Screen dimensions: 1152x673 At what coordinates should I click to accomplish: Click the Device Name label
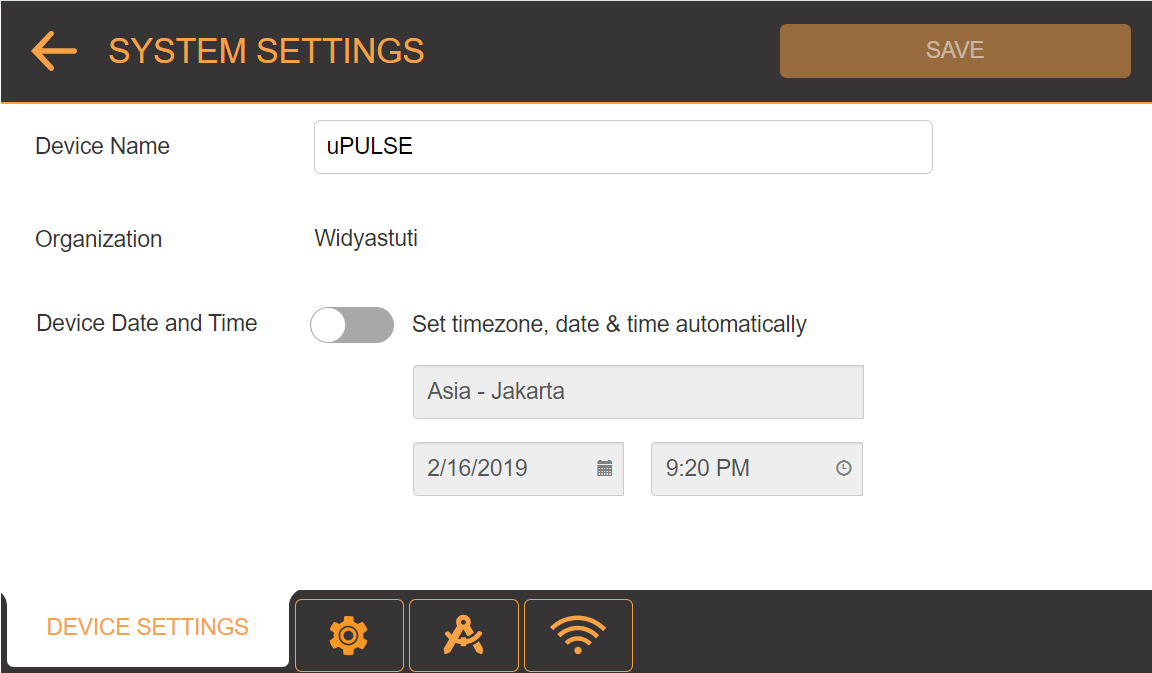102,146
